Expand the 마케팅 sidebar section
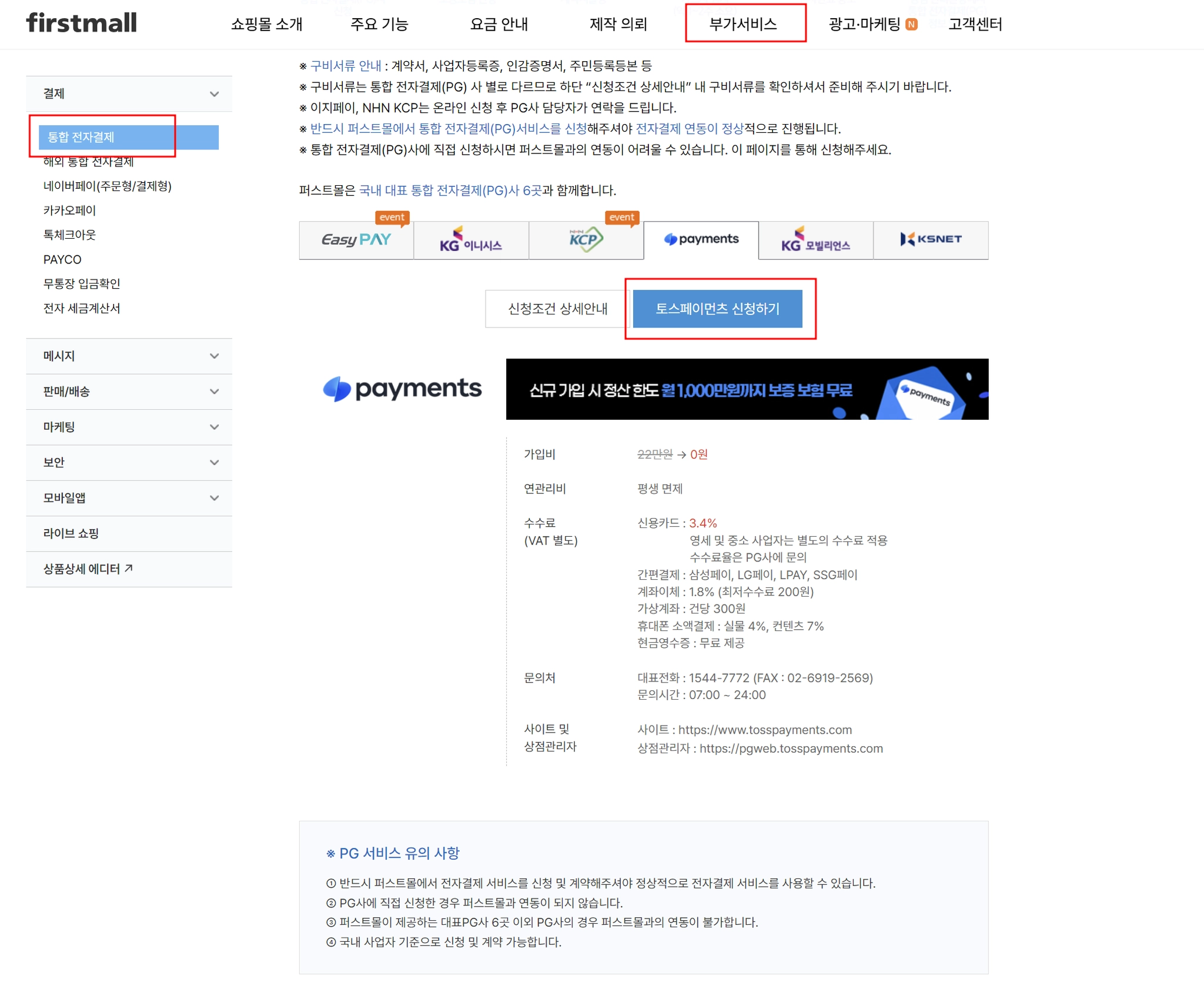1204x996 pixels. 215,427
